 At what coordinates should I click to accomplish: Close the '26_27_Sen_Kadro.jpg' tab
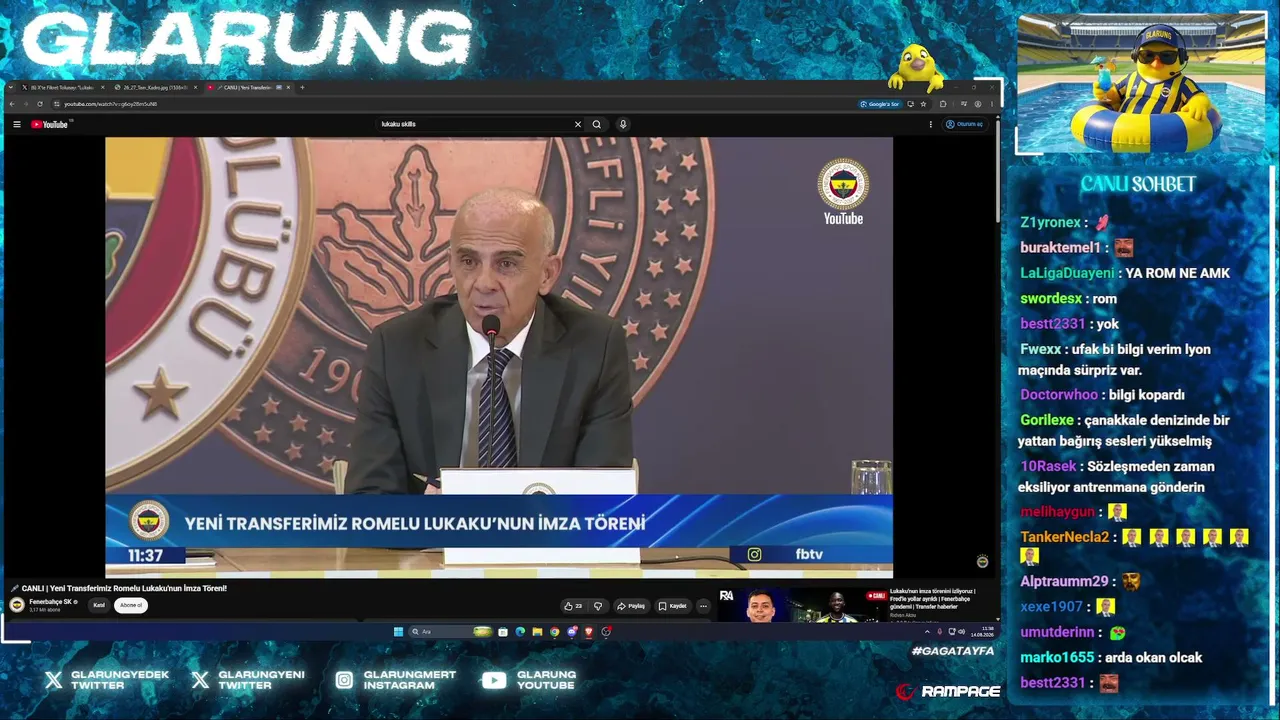(196, 87)
